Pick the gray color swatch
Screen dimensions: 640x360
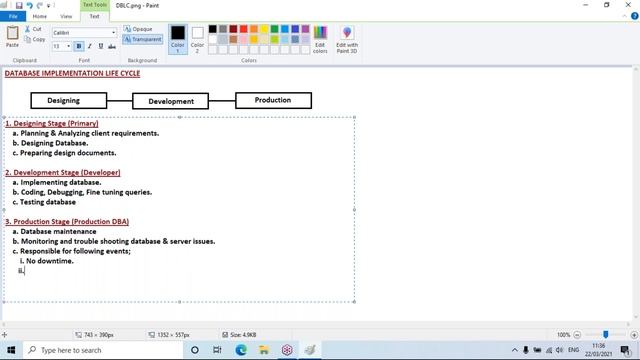(x=223, y=29)
